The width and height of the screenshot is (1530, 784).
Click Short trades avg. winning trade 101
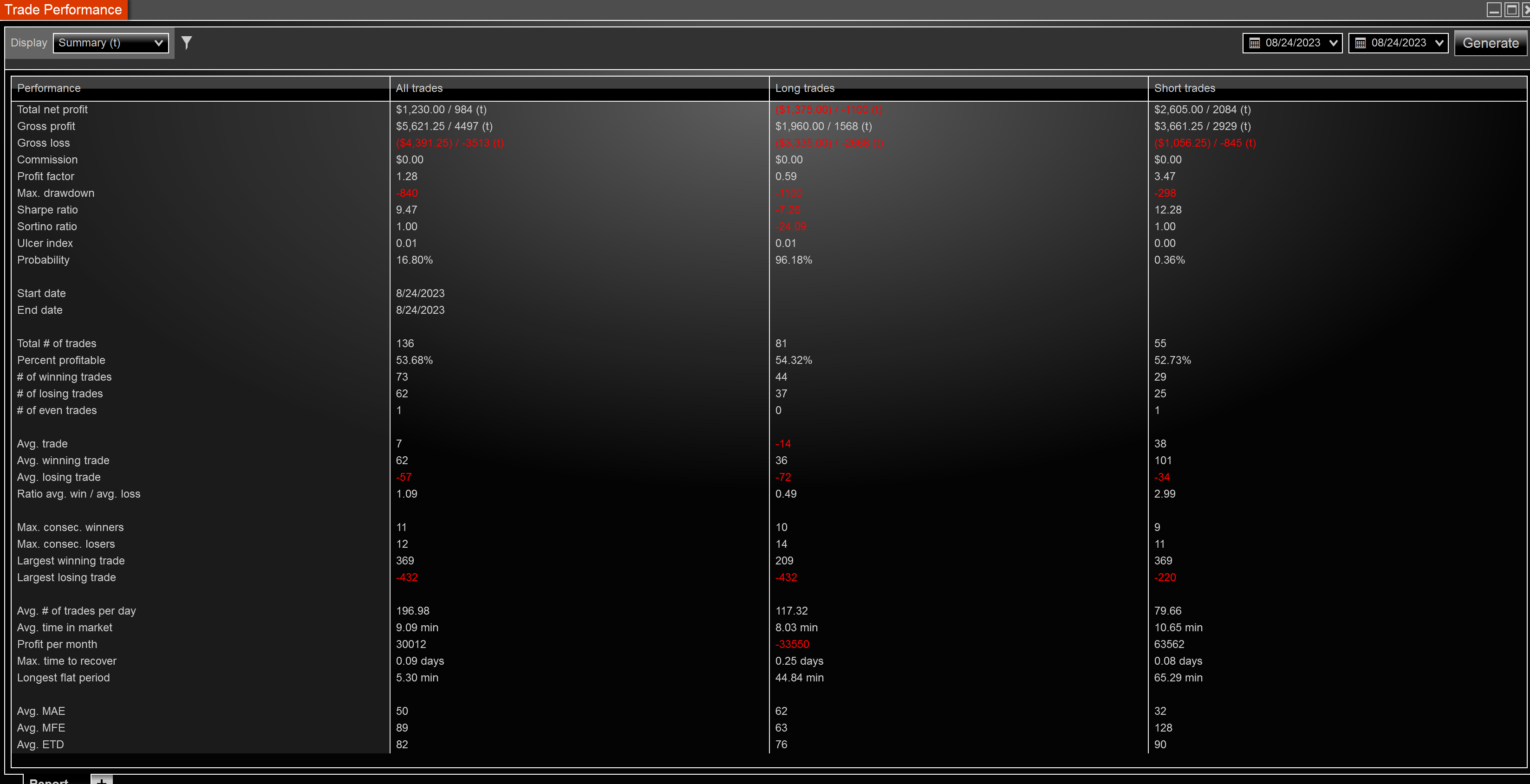1163,460
